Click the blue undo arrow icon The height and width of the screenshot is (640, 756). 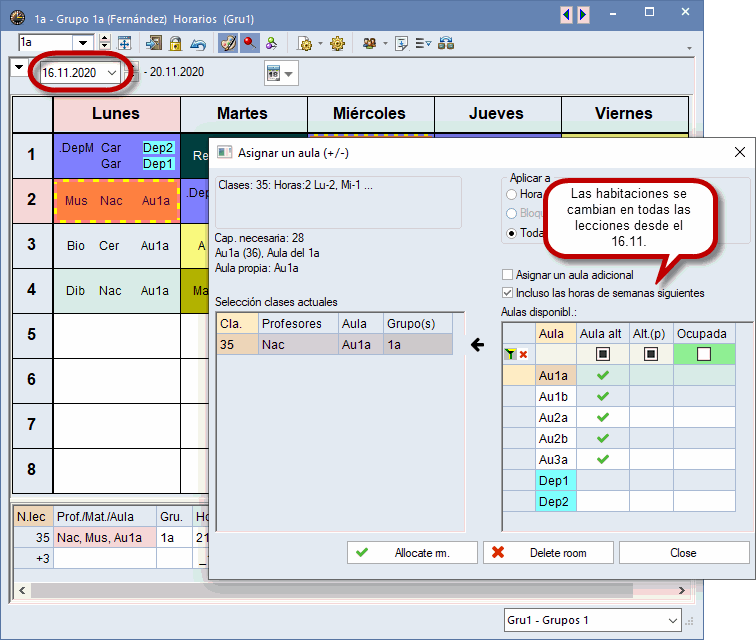(198, 44)
